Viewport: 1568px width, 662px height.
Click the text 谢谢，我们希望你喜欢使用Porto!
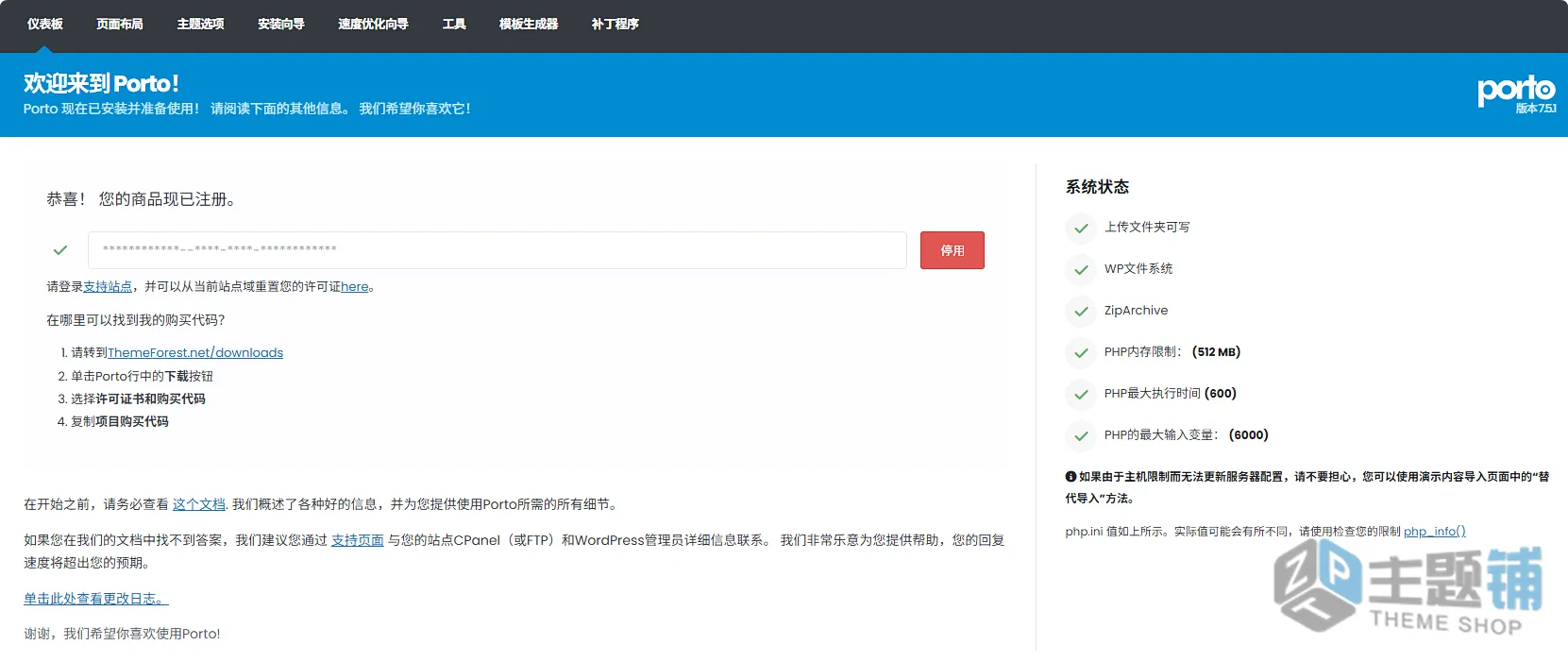pyautogui.click(x=122, y=634)
